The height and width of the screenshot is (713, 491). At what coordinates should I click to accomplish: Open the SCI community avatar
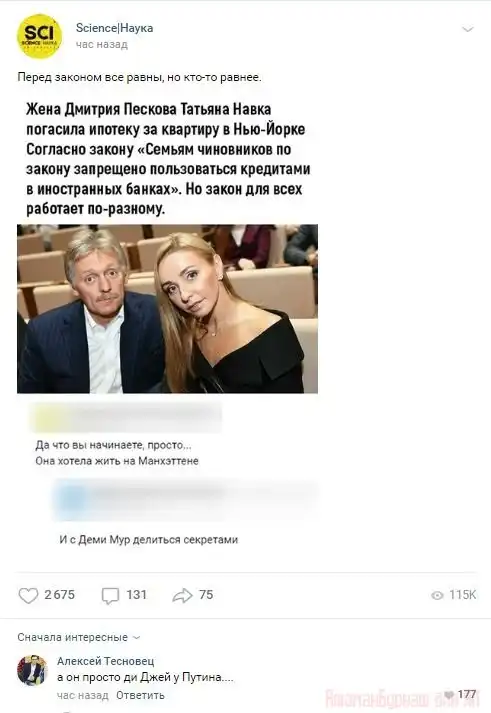[40, 36]
